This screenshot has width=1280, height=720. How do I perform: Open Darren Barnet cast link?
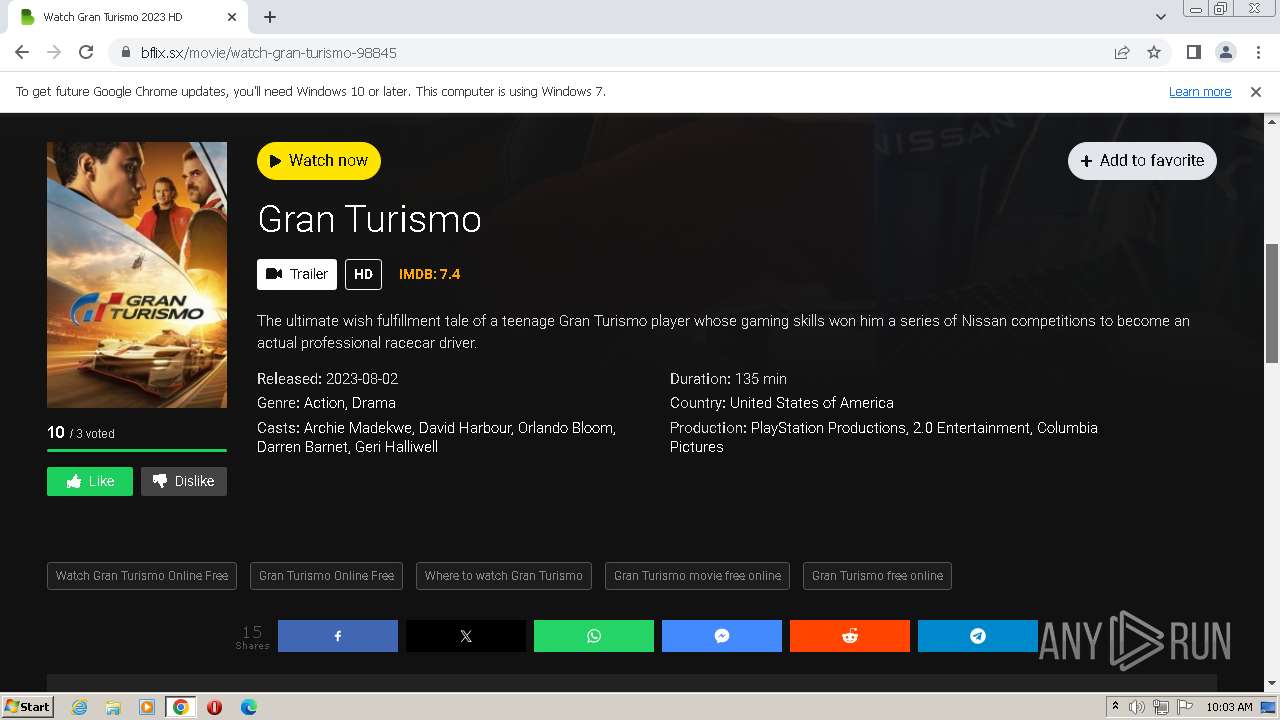tap(301, 447)
